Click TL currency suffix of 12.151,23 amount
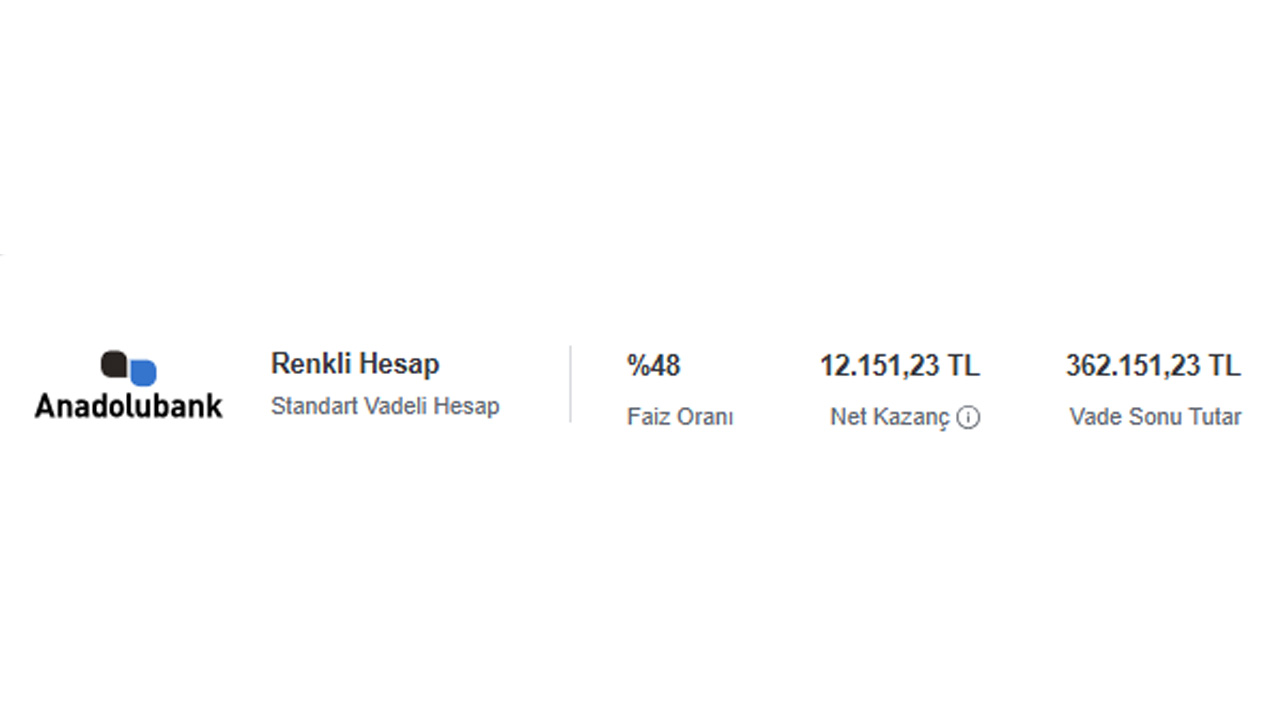 (x=964, y=366)
